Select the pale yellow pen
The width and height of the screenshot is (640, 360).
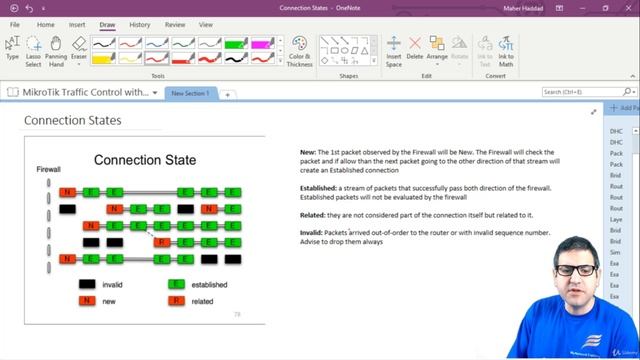[130, 58]
